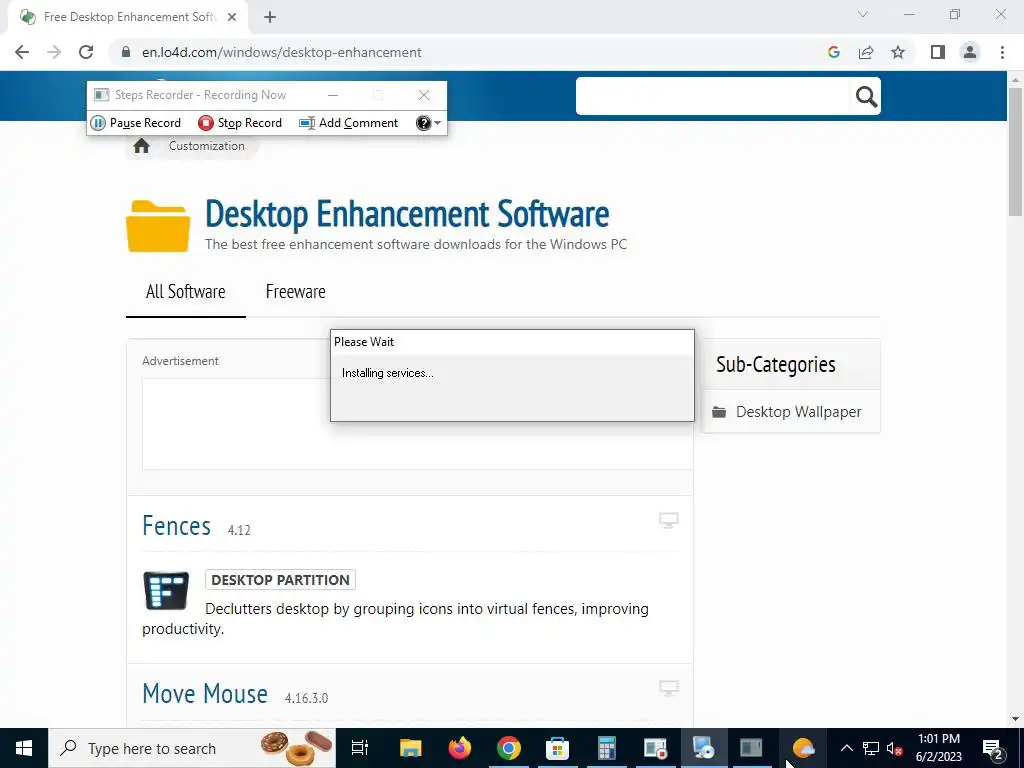The height and width of the screenshot is (768, 1024).
Task: Click the Advertisement label
Action: tap(180, 360)
